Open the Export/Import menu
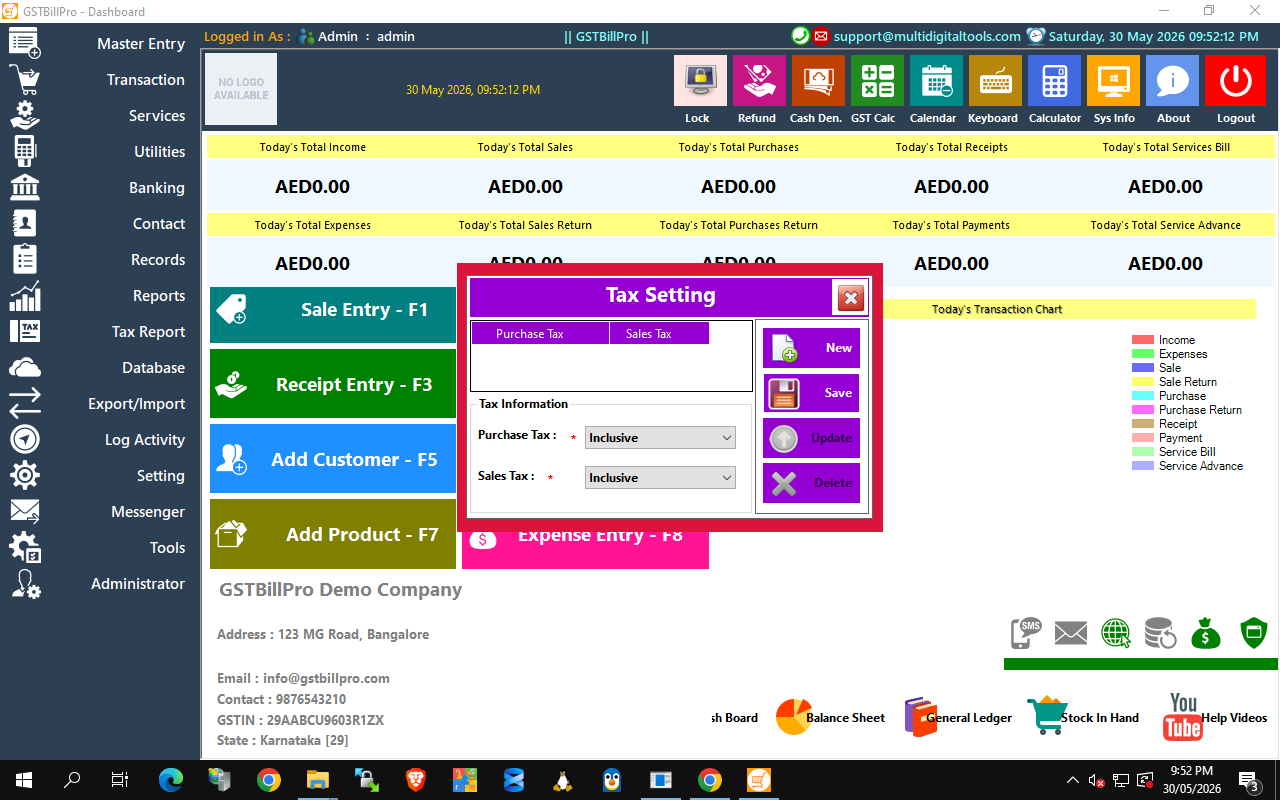1280x800 pixels. [x=137, y=404]
